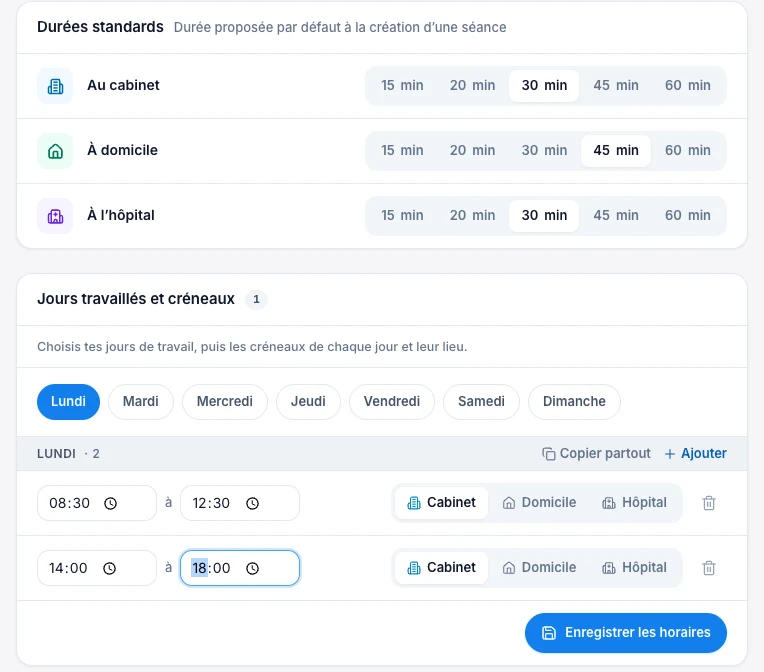Click Ajouter to add a slot
The image size is (764, 672).
[696, 454]
